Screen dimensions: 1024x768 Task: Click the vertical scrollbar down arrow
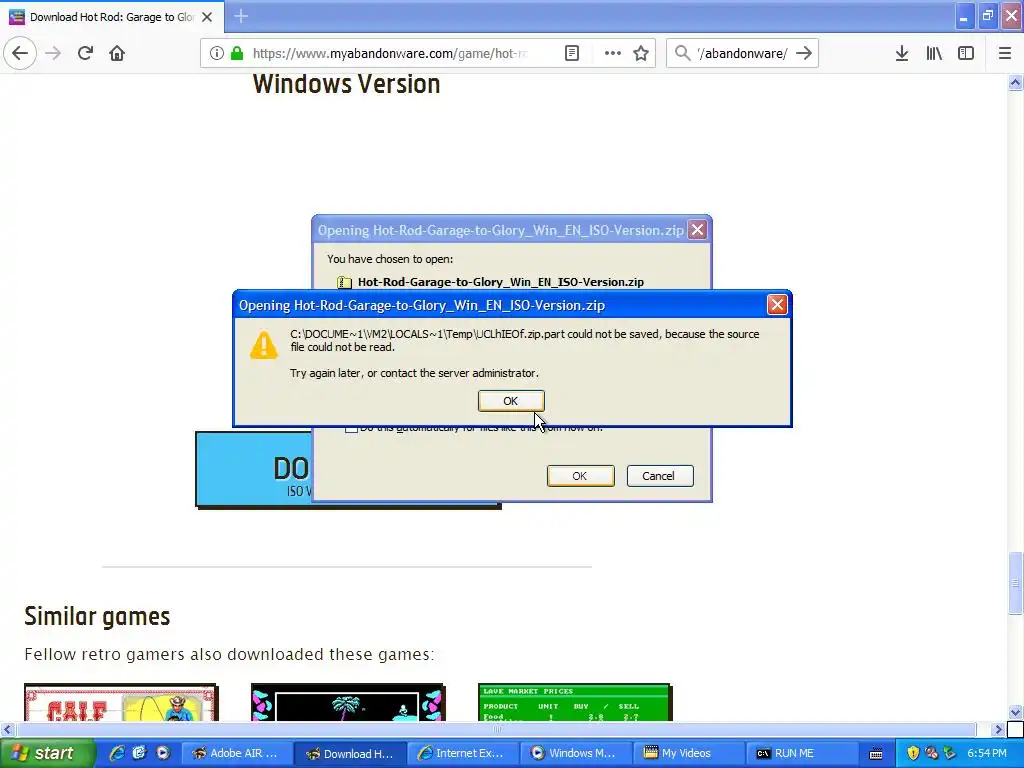pyautogui.click(x=1015, y=712)
